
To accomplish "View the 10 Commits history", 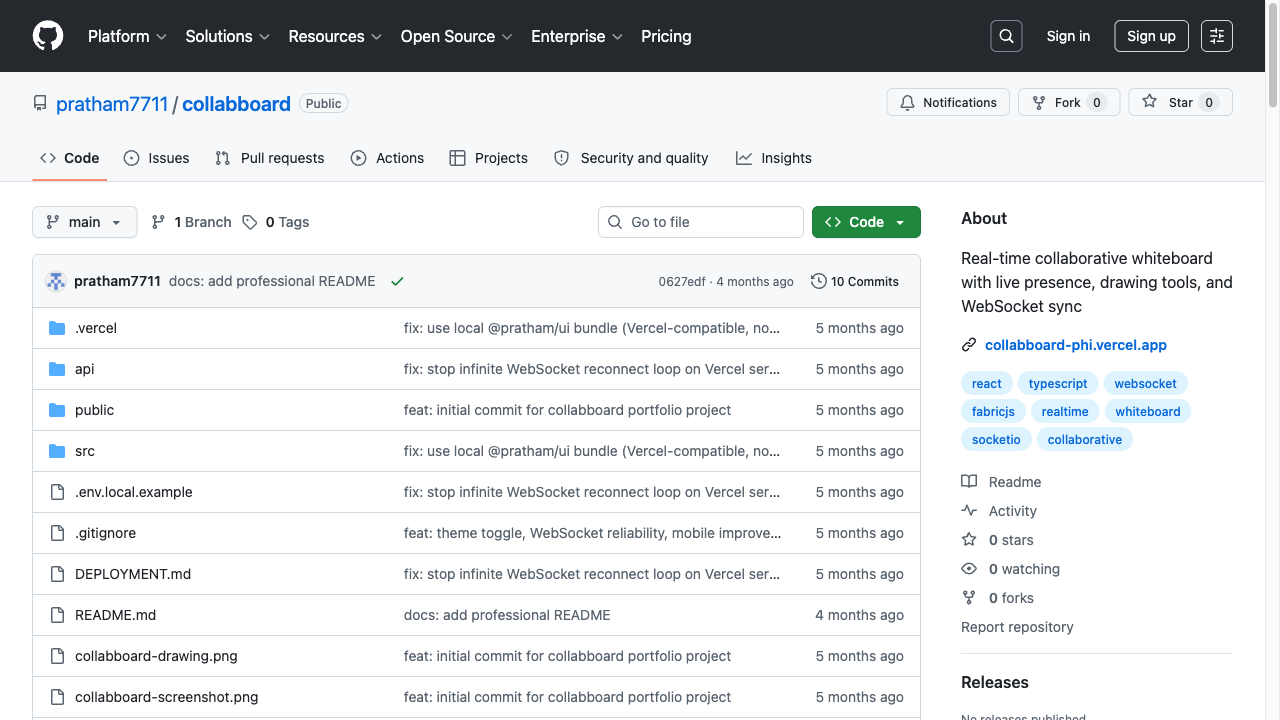I will tap(855, 282).
